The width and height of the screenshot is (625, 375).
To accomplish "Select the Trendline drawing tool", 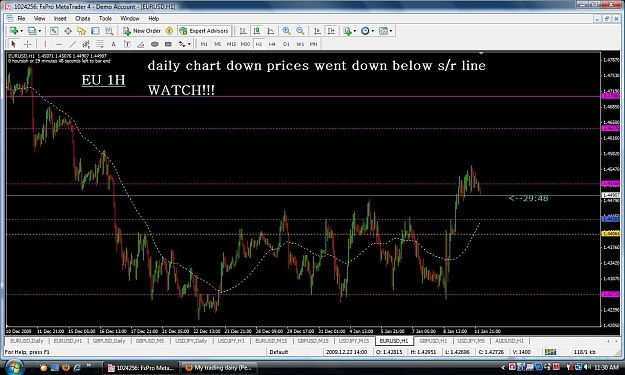I will click(x=72, y=44).
